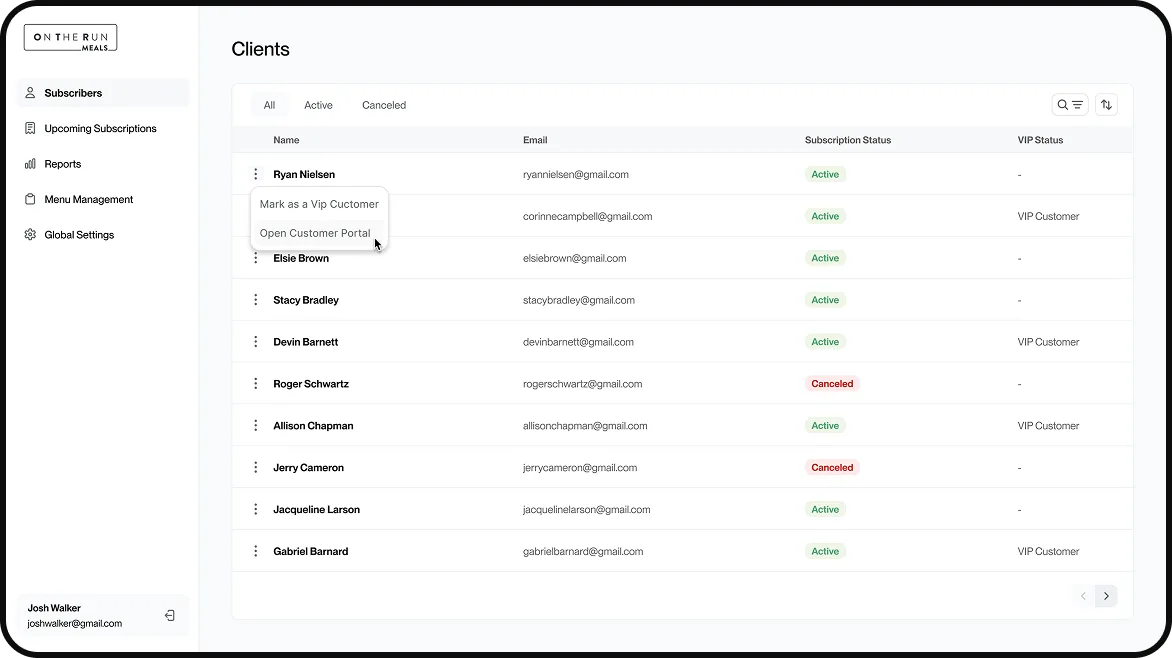This screenshot has width=1172, height=658.
Task: Click the Reports bar chart icon
Action: pyautogui.click(x=30, y=164)
